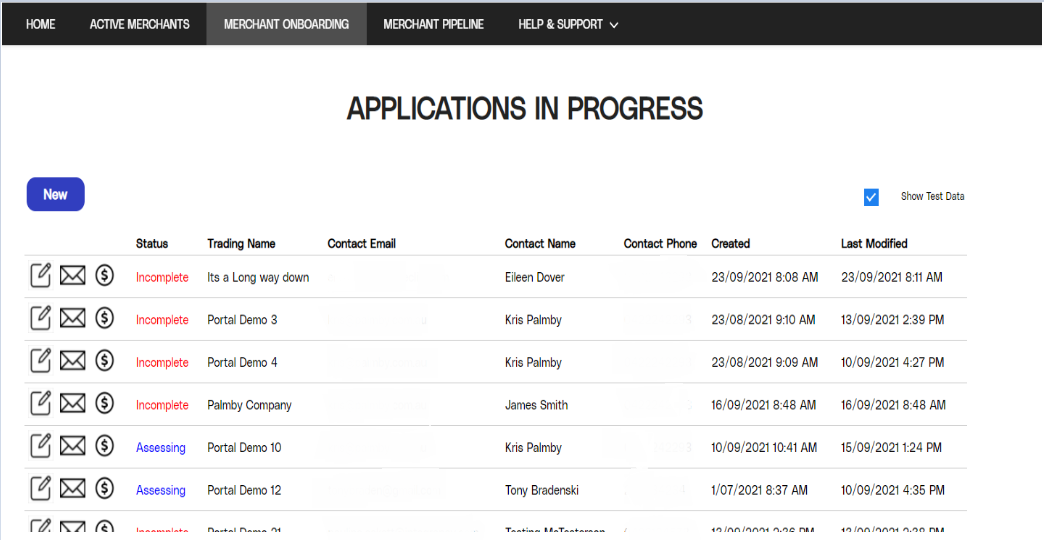Expand the Help & Support dropdown

pos(567,24)
